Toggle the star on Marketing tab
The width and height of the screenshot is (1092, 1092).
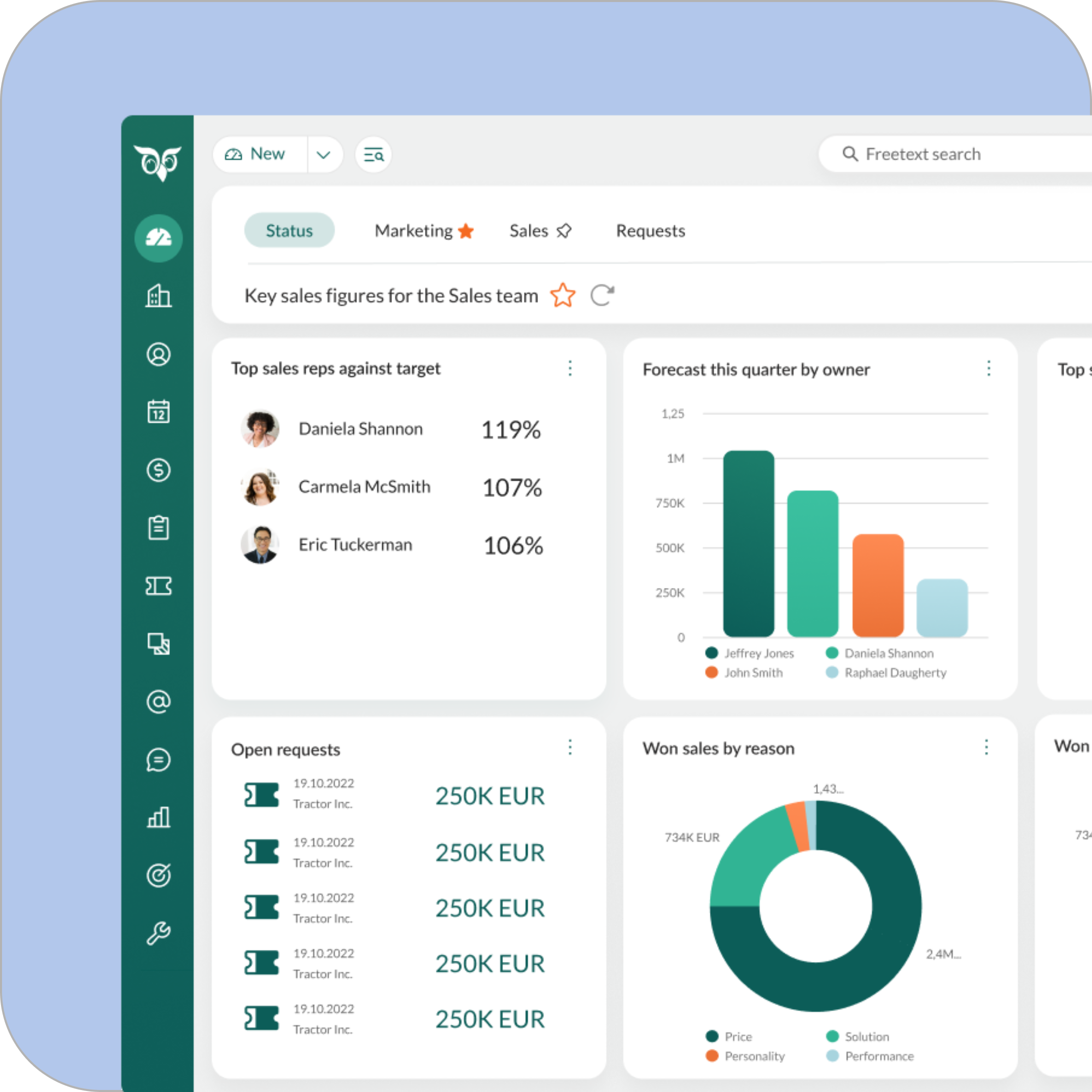466,231
